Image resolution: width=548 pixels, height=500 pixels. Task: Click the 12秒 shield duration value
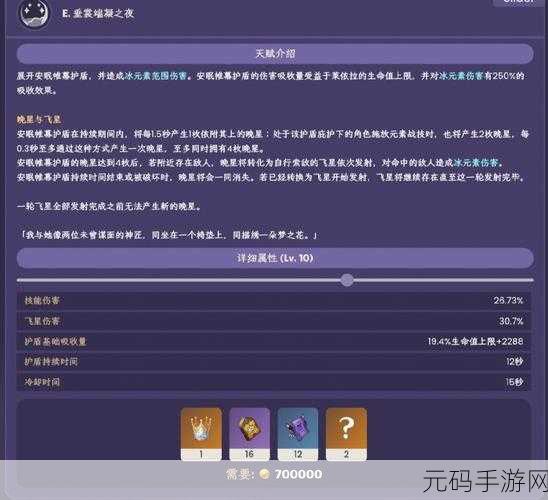pyautogui.click(x=515, y=362)
